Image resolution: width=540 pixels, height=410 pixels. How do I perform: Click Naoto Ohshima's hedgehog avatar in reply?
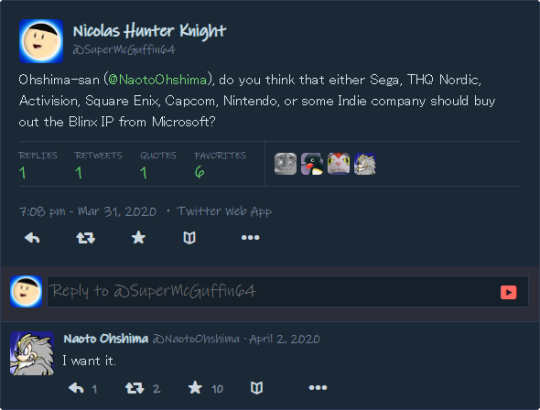tap(32, 353)
